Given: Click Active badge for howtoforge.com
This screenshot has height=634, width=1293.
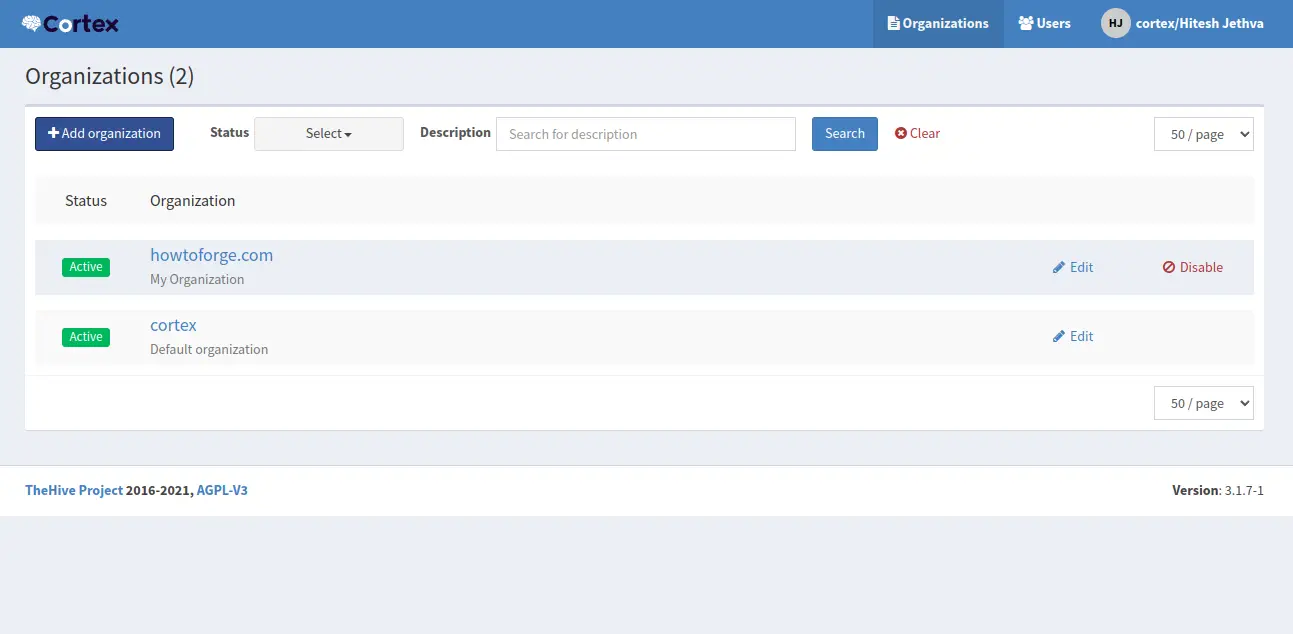Looking at the screenshot, I should coord(86,267).
